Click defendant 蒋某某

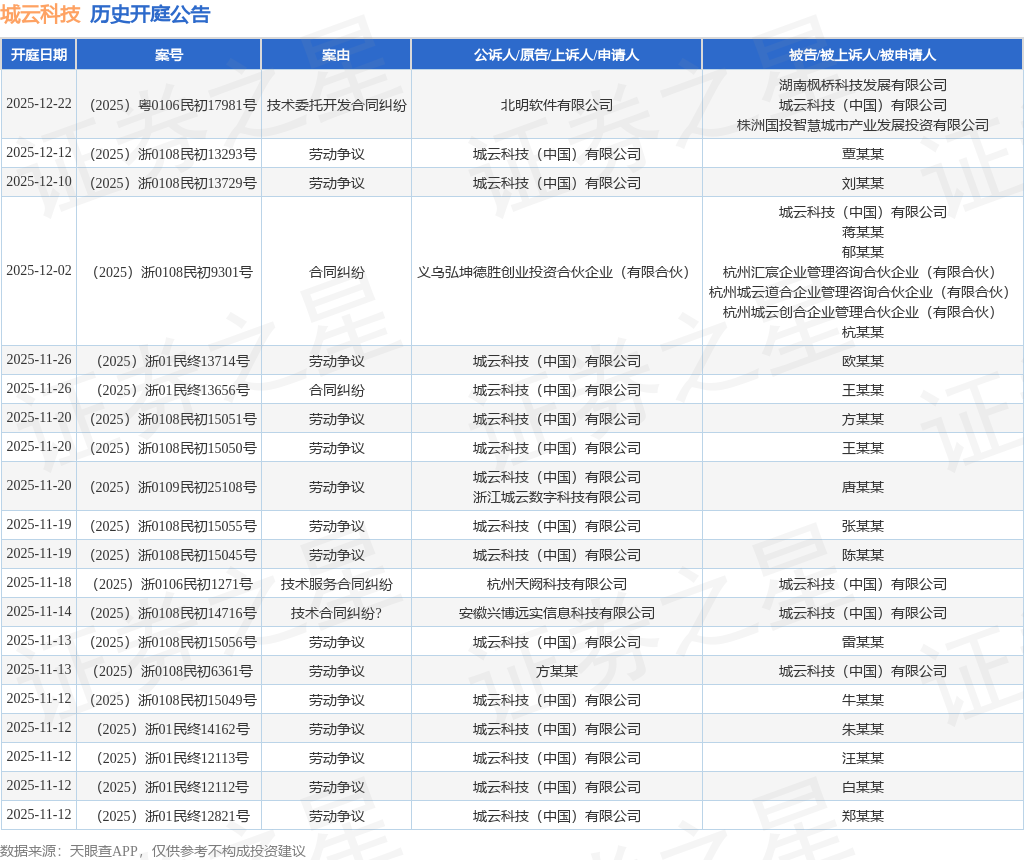[x=863, y=232]
